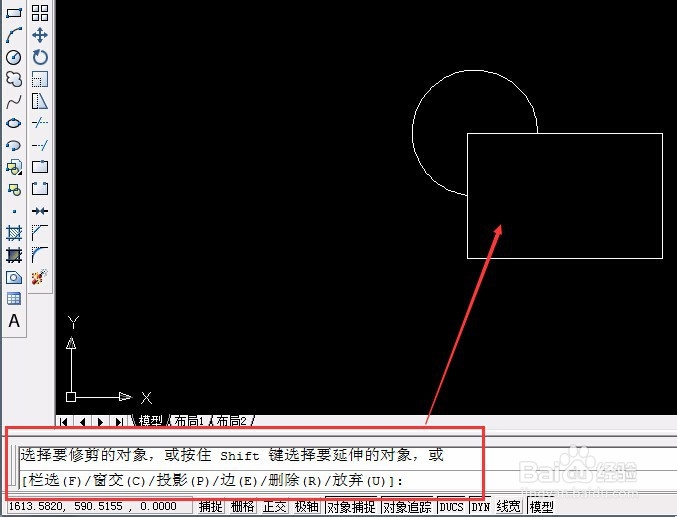The image size is (677, 517).
Task: Select the Circle draw tool
Action: (14, 57)
